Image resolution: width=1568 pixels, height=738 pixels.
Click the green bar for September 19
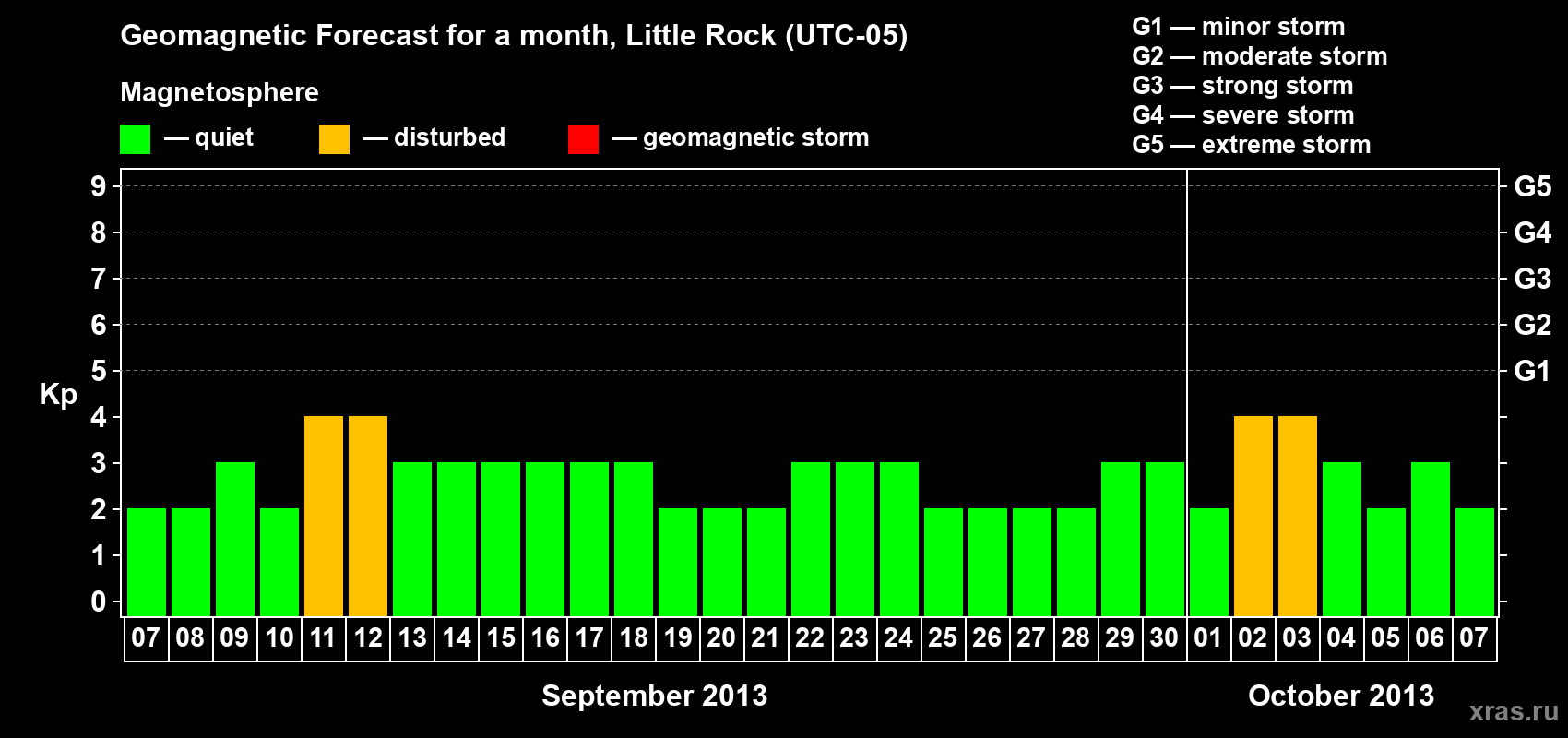pyautogui.click(x=678, y=562)
